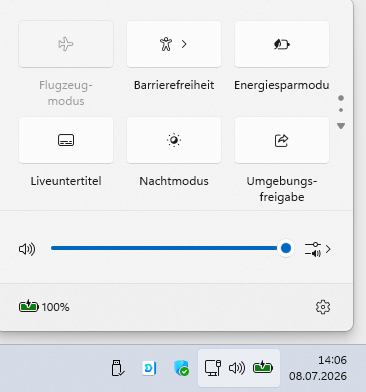Image resolution: width=366 pixels, height=392 pixels.
Task: Click the Energiesparmodus label text
Action: 282,85
